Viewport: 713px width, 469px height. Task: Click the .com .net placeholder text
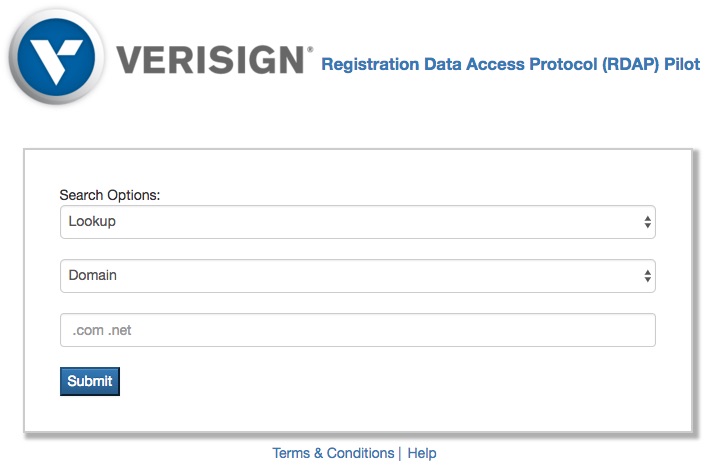pyautogui.click(x=102, y=330)
